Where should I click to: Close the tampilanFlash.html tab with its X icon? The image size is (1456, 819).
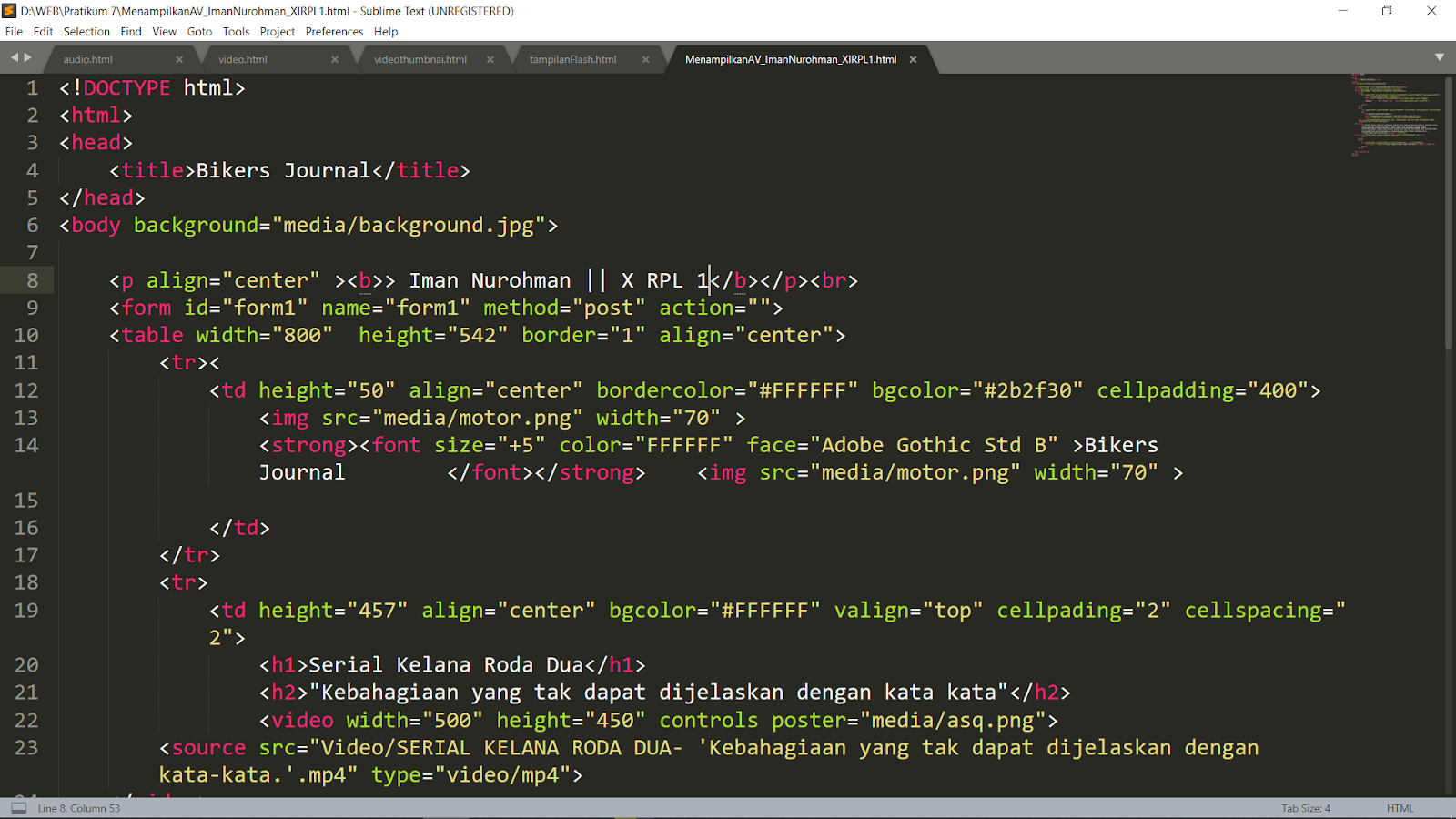point(645,58)
